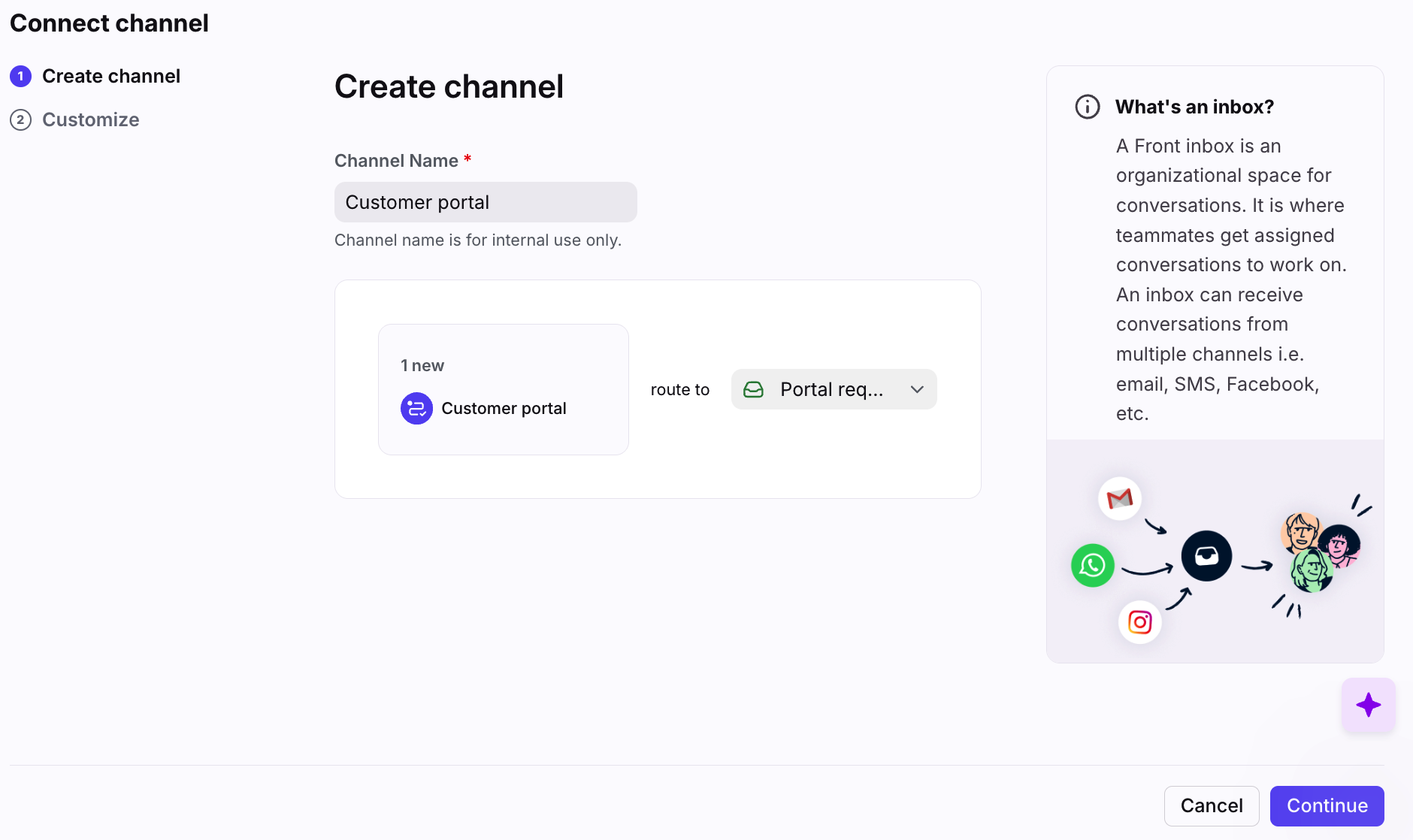
Task: Click the Customer portal channel icon
Action: point(416,409)
